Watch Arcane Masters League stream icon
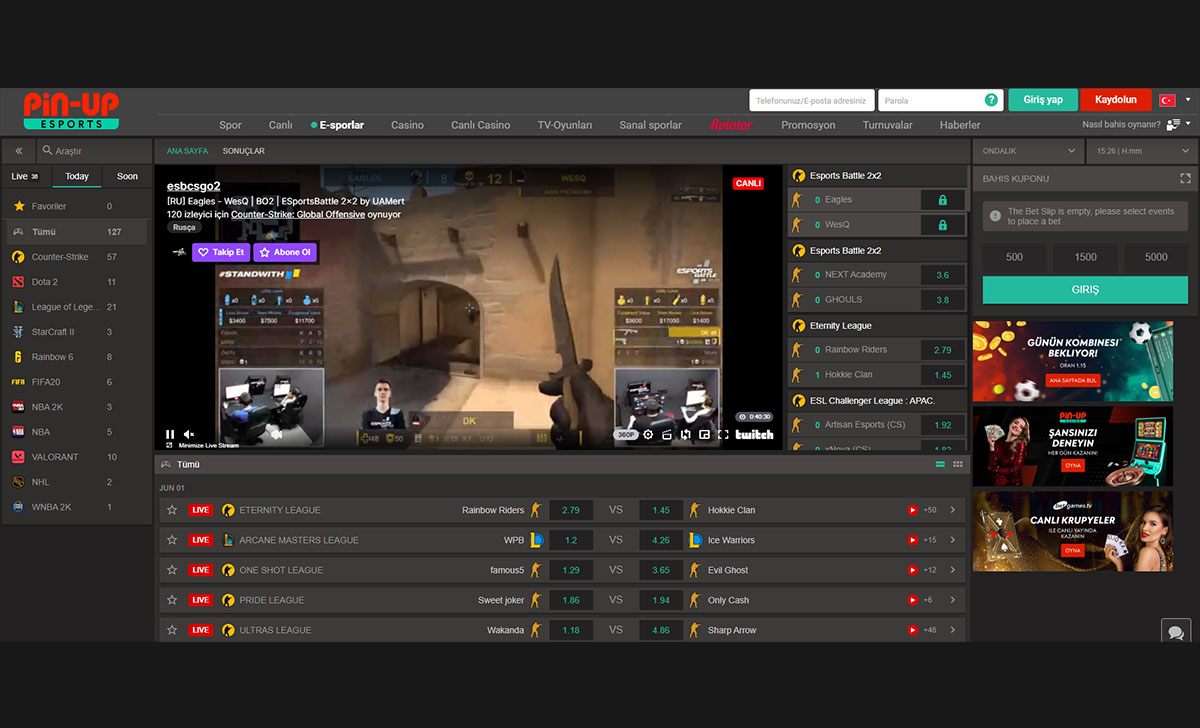 tap(912, 540)
